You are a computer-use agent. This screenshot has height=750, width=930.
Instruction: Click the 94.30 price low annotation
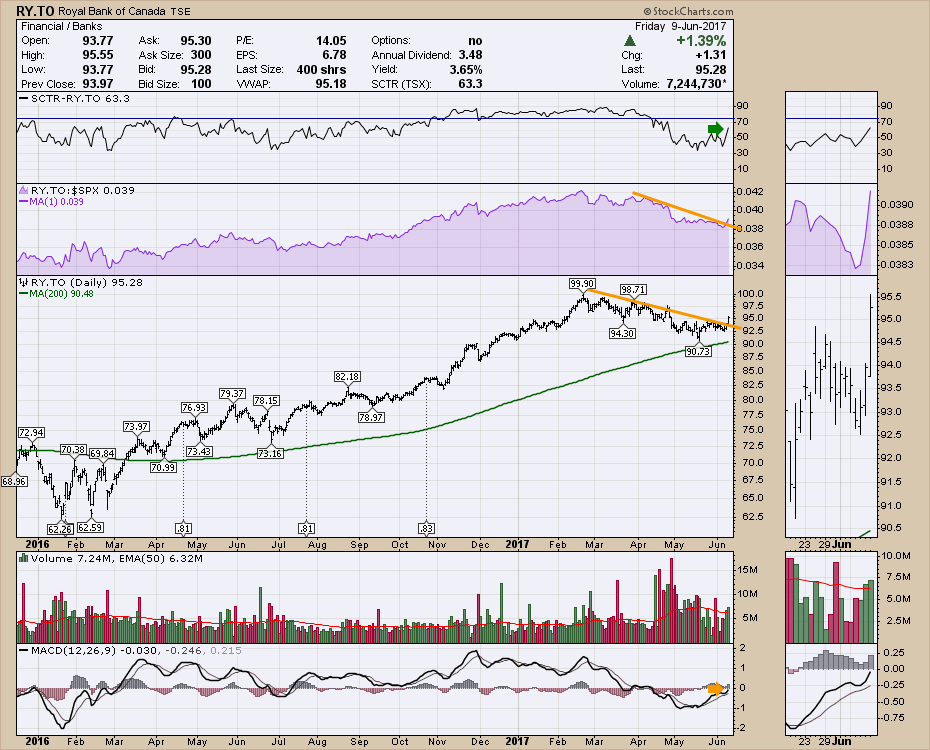622,334
